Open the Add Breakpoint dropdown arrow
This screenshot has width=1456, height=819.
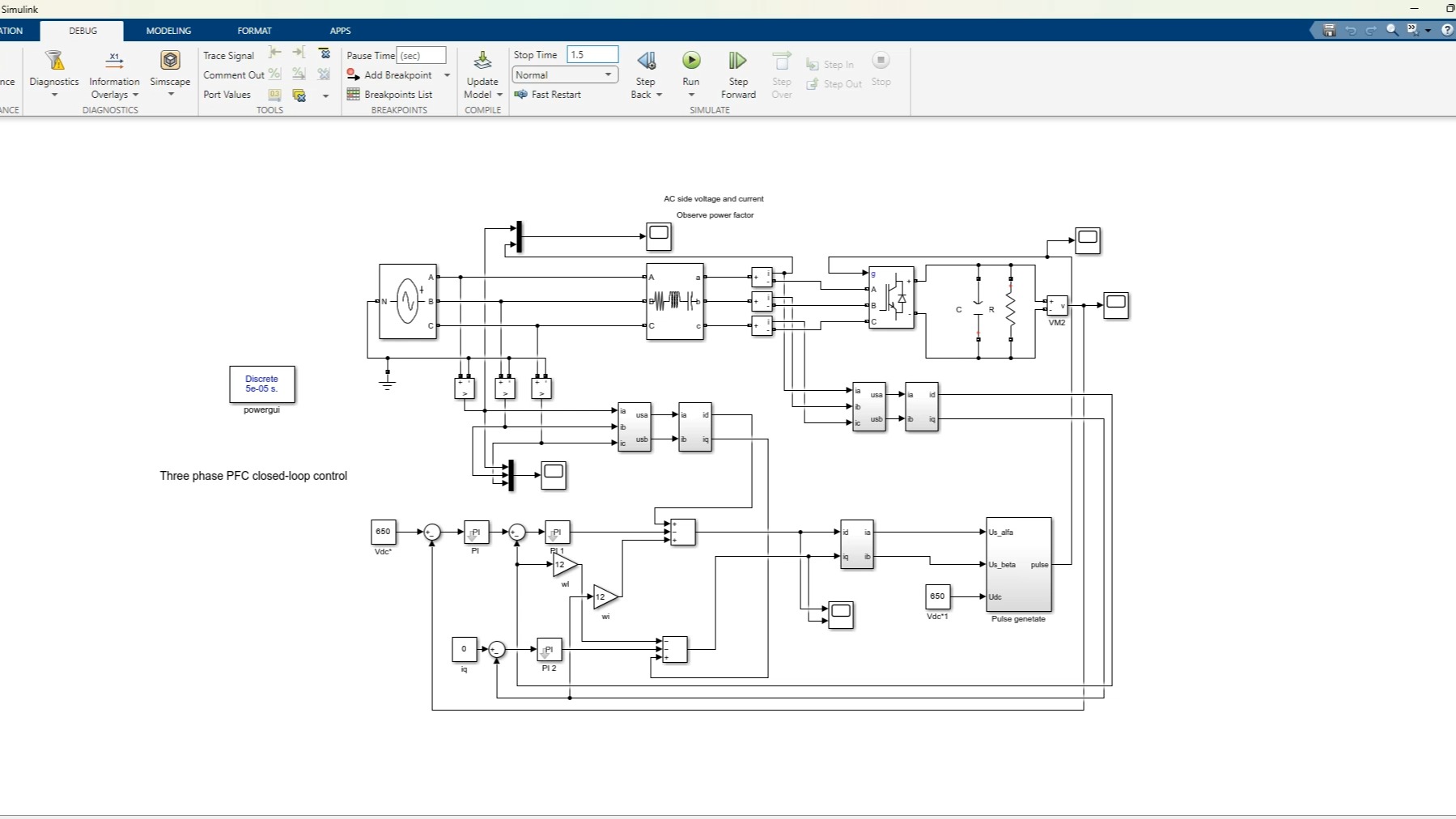(x=447, y=74)
